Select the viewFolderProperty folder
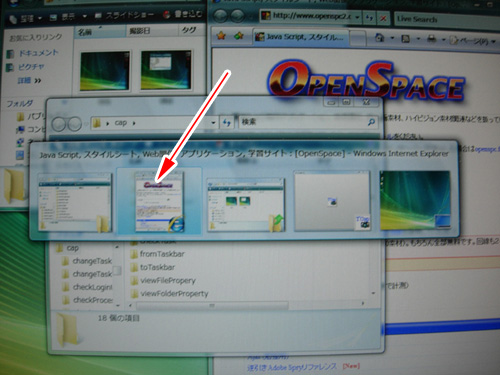The image size is (500, 375). [x=170, y=294]
